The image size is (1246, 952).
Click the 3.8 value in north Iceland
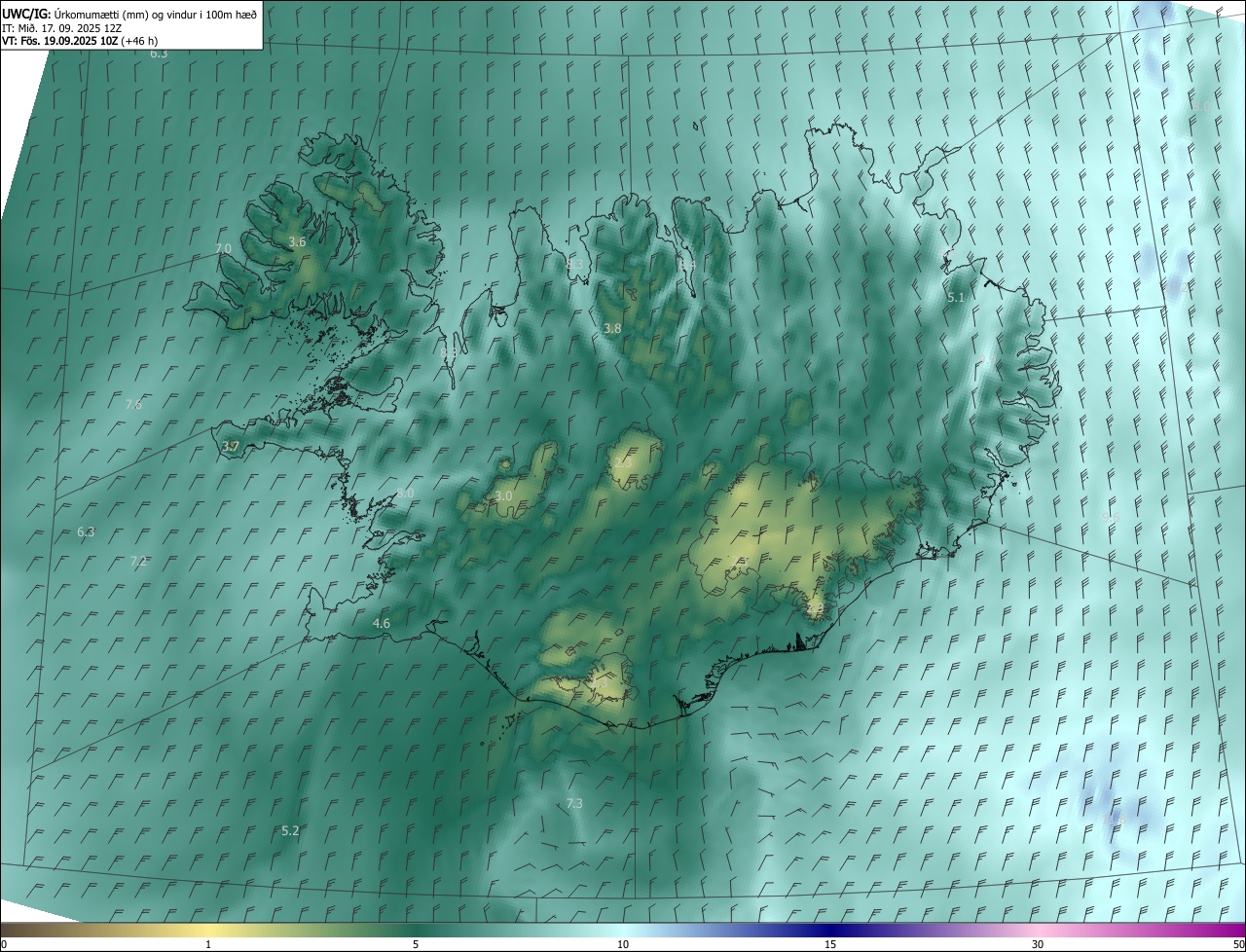pyautogui.click(x=612, y=329)
